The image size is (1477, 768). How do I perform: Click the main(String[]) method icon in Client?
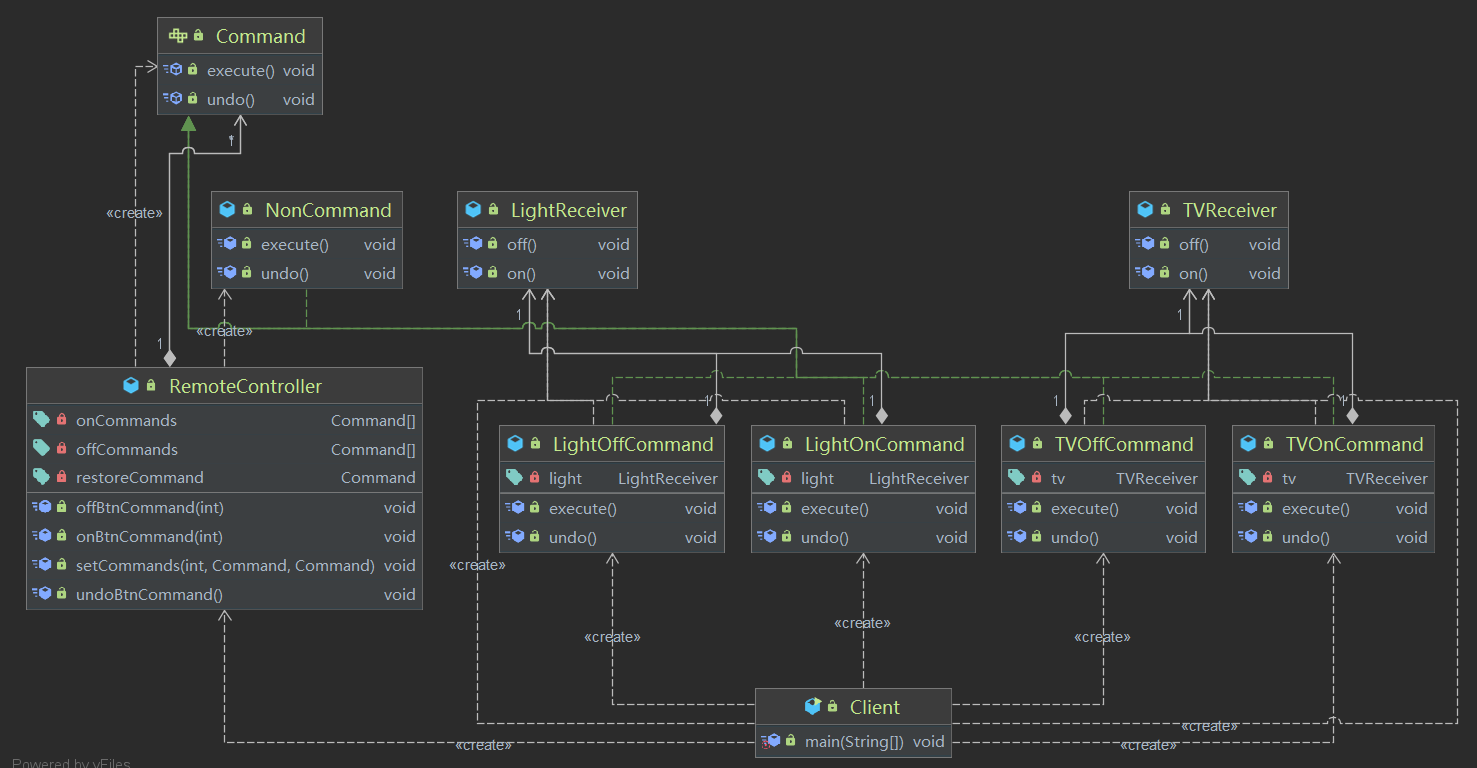coord(770,741)
